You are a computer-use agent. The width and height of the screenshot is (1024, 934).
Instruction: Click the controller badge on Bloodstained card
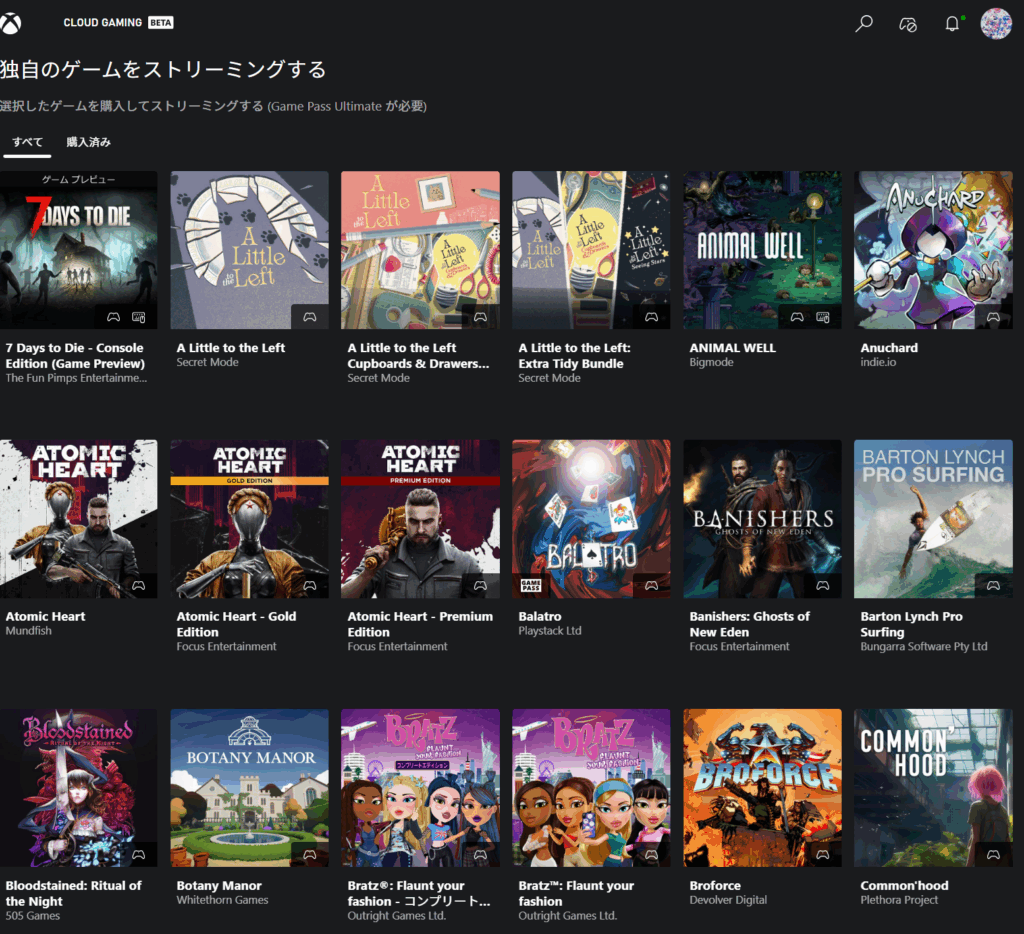click(138, 854)
